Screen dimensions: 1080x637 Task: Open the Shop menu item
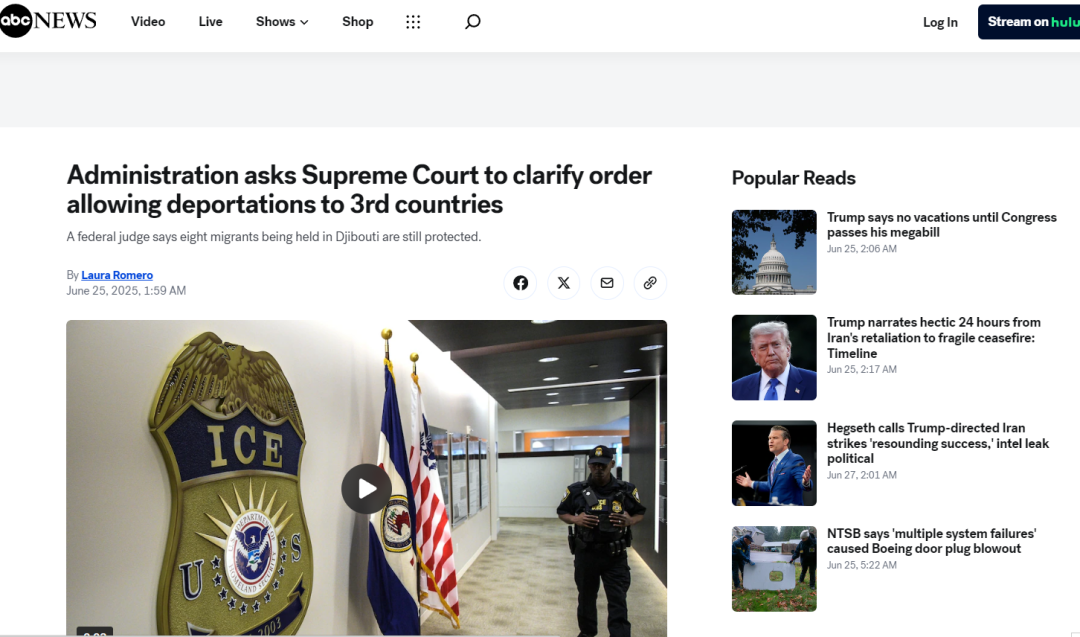[x=357, y=21]
